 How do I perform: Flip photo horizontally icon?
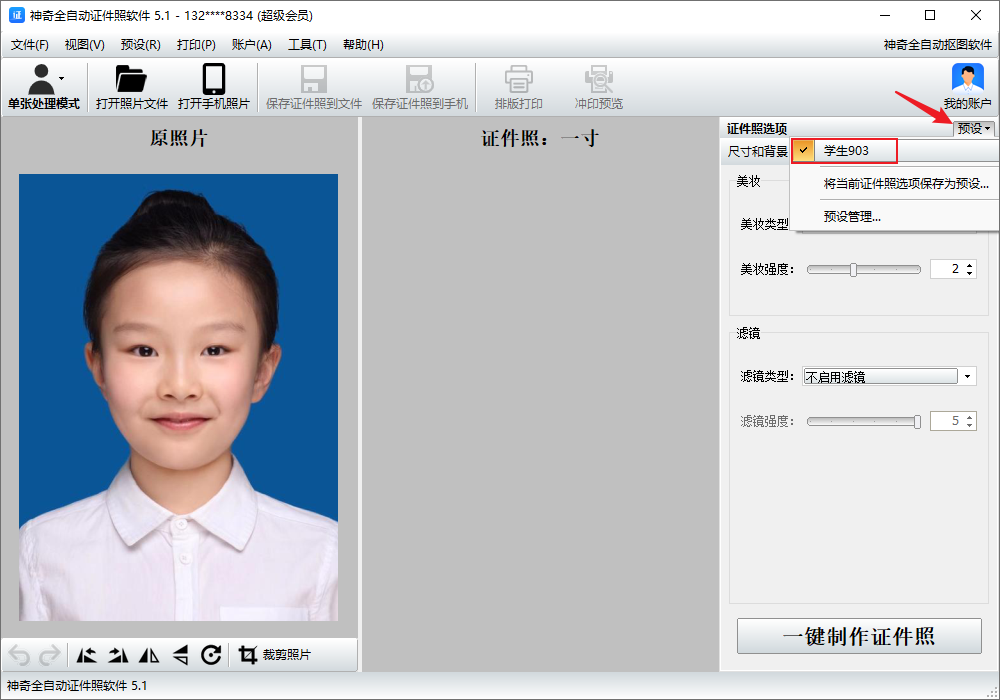click(x=149, y=655)
